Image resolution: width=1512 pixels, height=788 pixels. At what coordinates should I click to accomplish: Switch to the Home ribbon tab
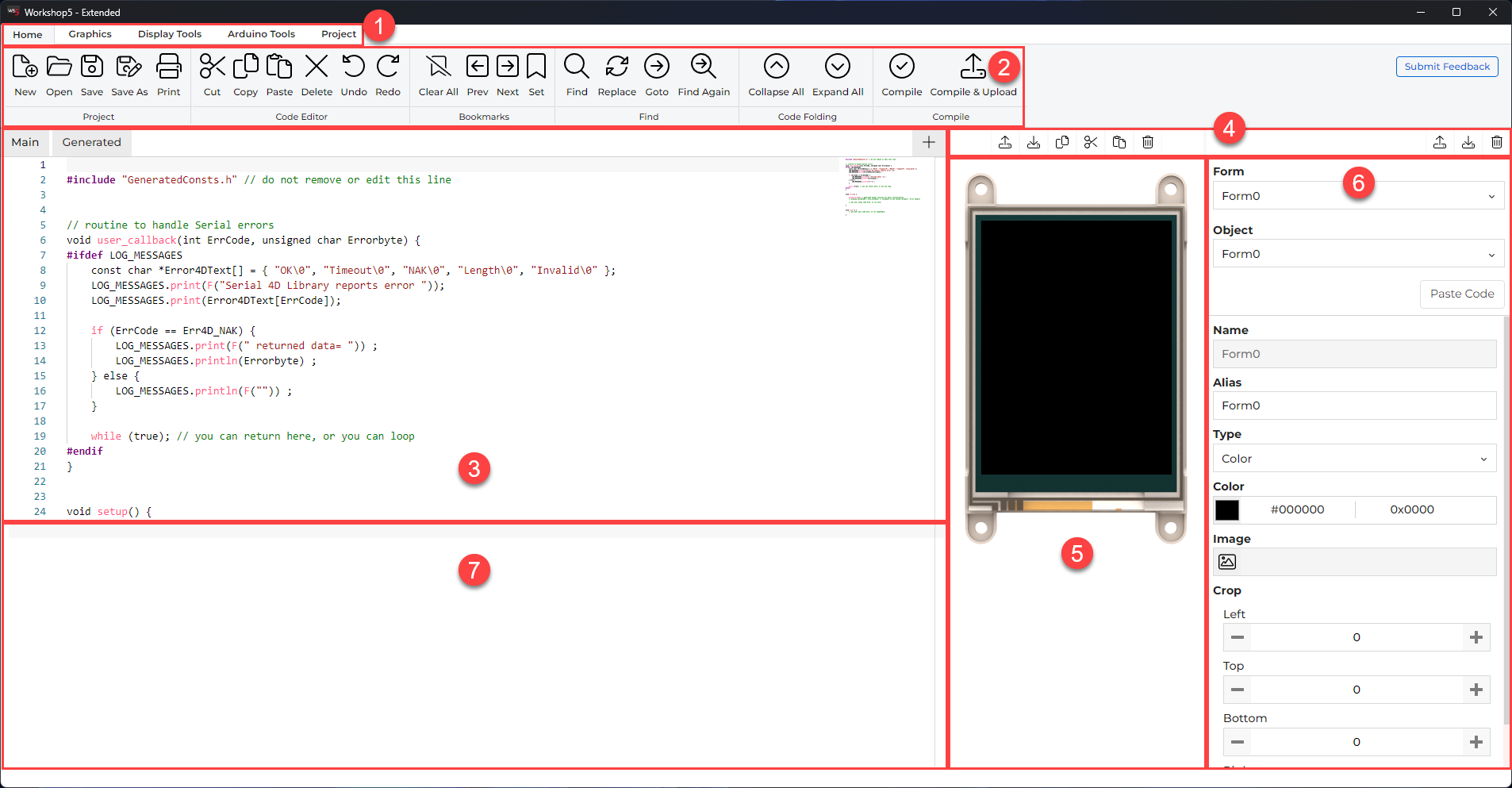[28, 34]
